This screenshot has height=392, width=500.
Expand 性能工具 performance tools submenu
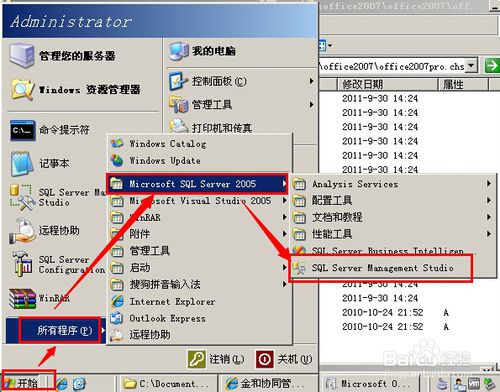[x=393, y=234]
